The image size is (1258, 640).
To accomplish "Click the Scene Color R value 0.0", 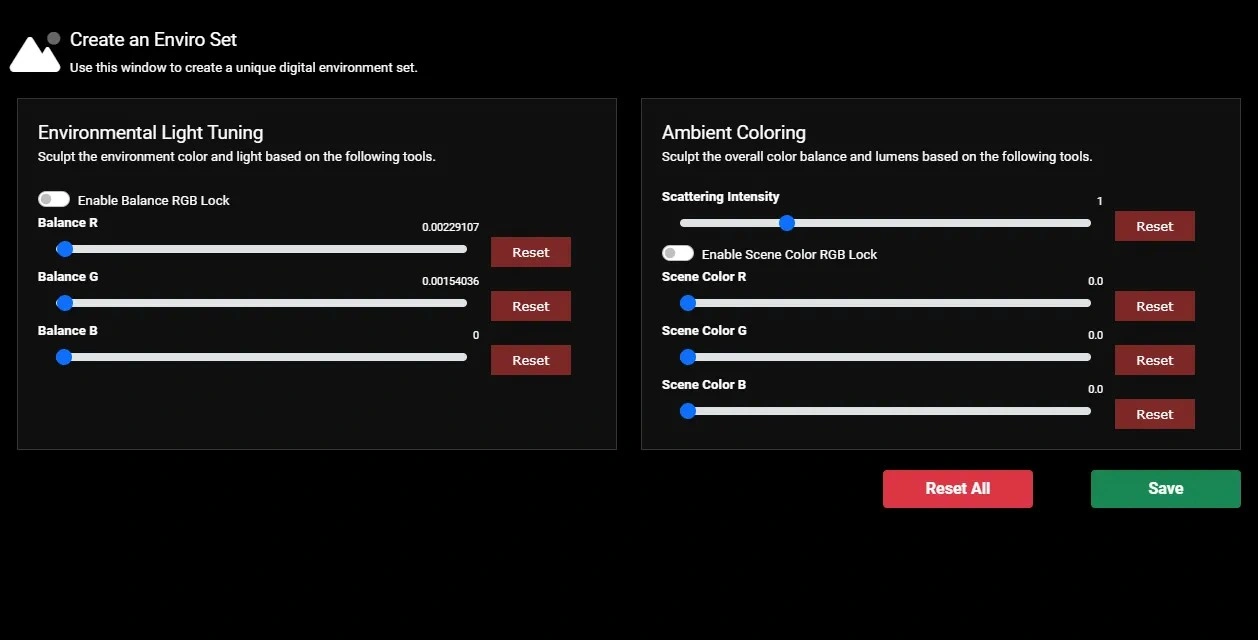I will 1096,281.
